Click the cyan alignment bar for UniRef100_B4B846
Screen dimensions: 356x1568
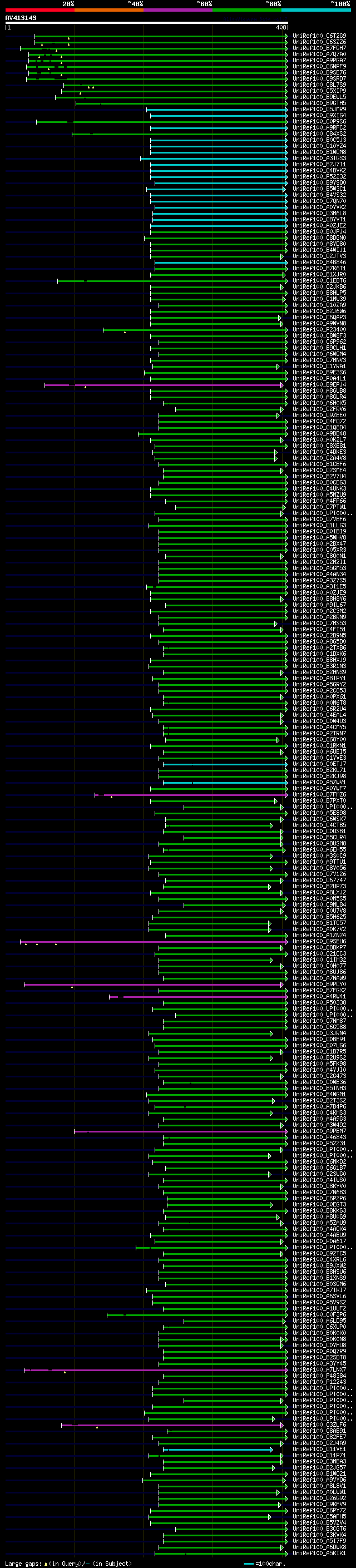(221, 263)
